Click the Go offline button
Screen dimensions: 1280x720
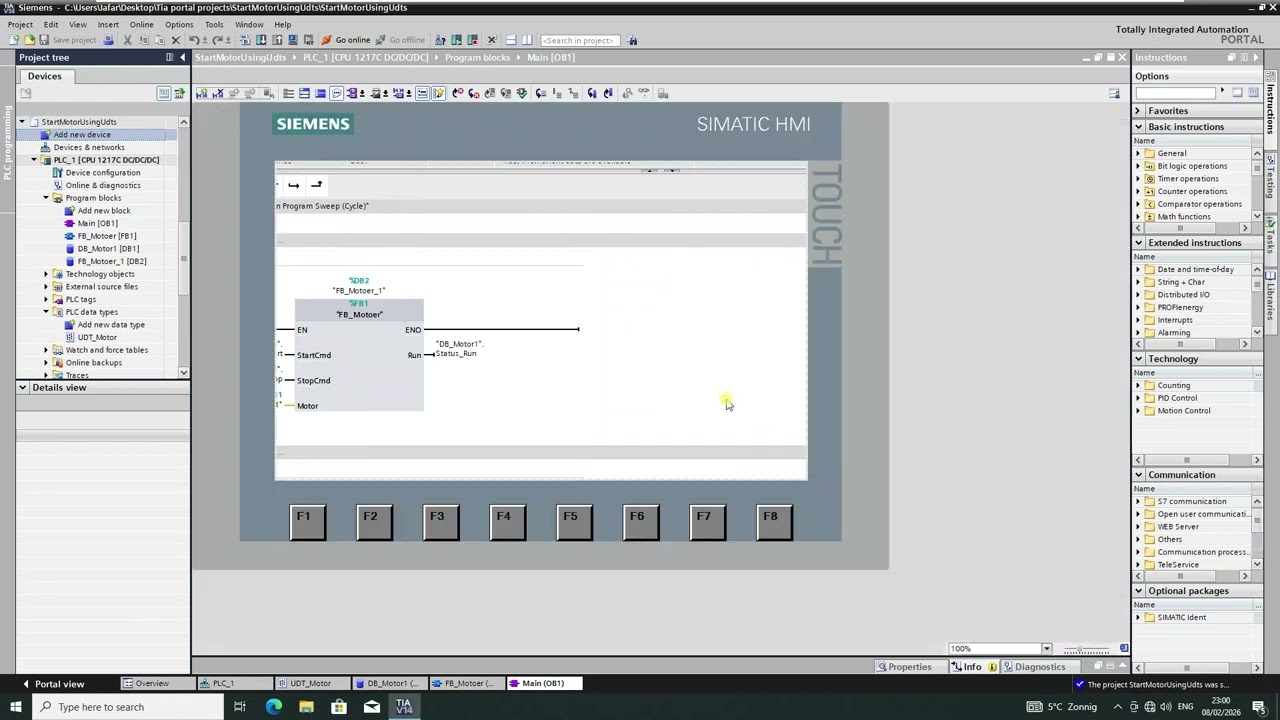[400, 40]
